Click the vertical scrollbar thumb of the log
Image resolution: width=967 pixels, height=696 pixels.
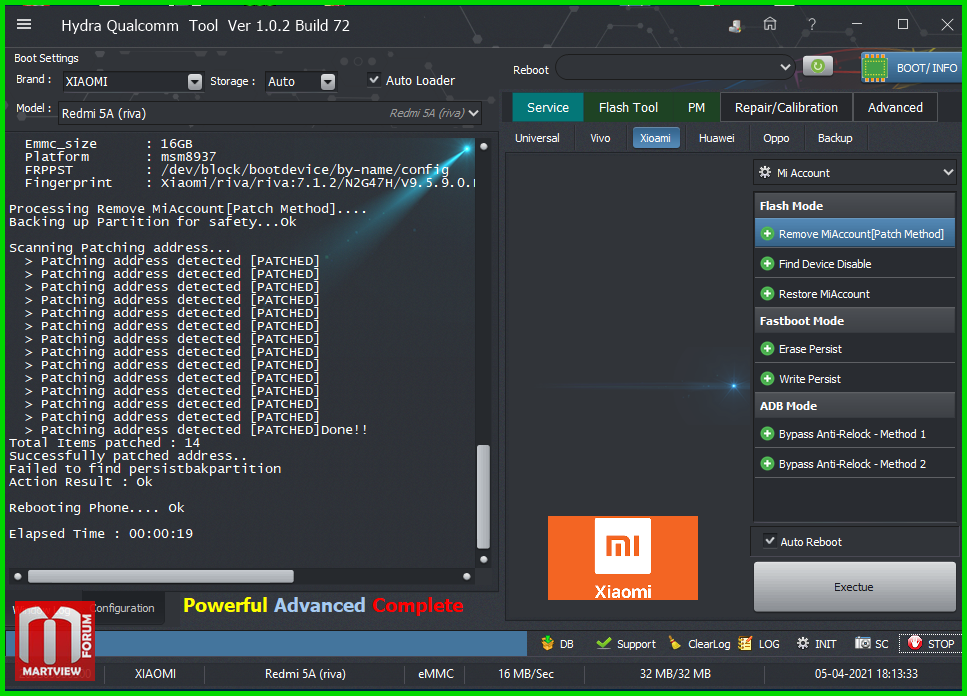(x=484, y=496)
